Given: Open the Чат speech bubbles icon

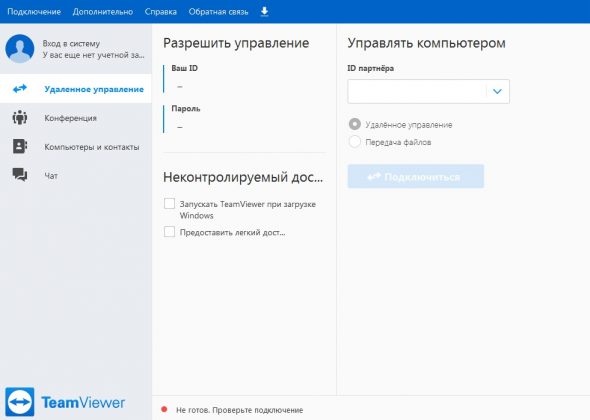Looking at the screenshot, I should [20, 175].
